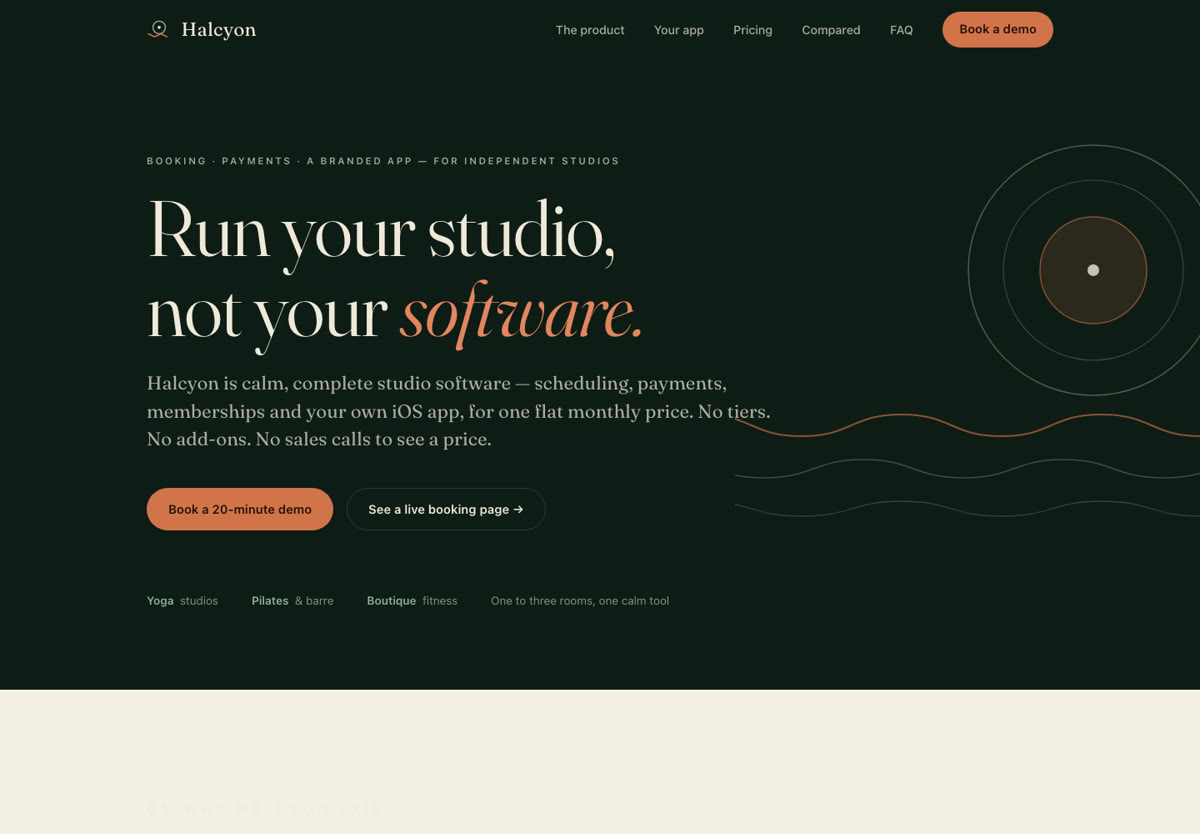Go to Your app section

(x=679, y=30)
